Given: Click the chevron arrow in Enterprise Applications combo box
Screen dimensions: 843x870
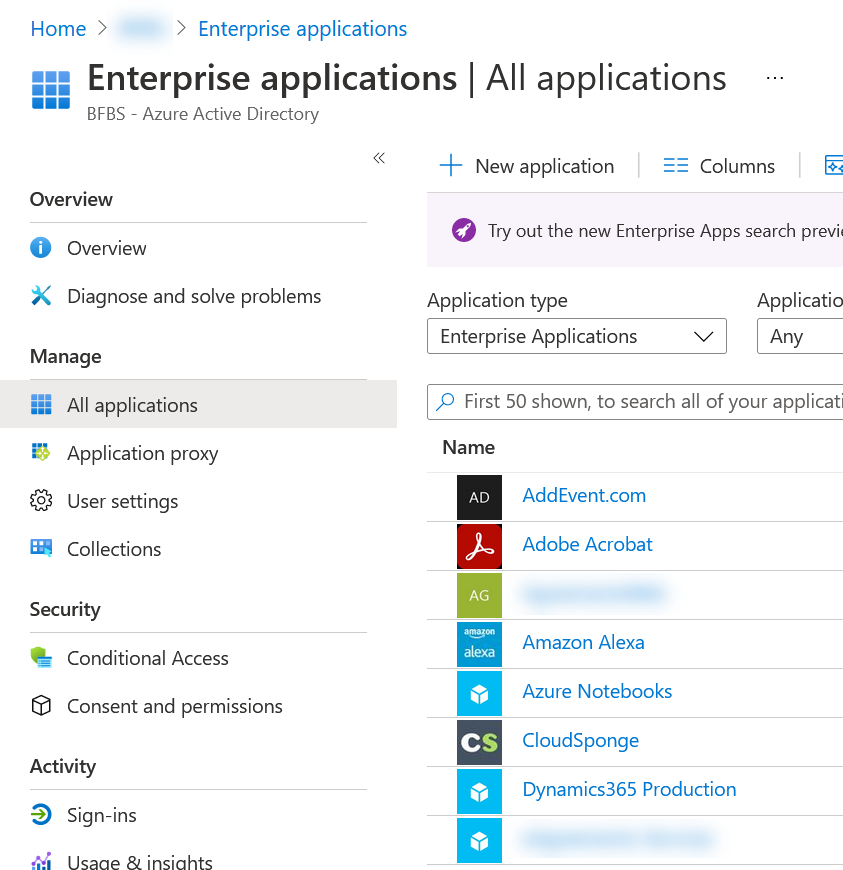Looking at the screenshot, I should click(703, 336).
